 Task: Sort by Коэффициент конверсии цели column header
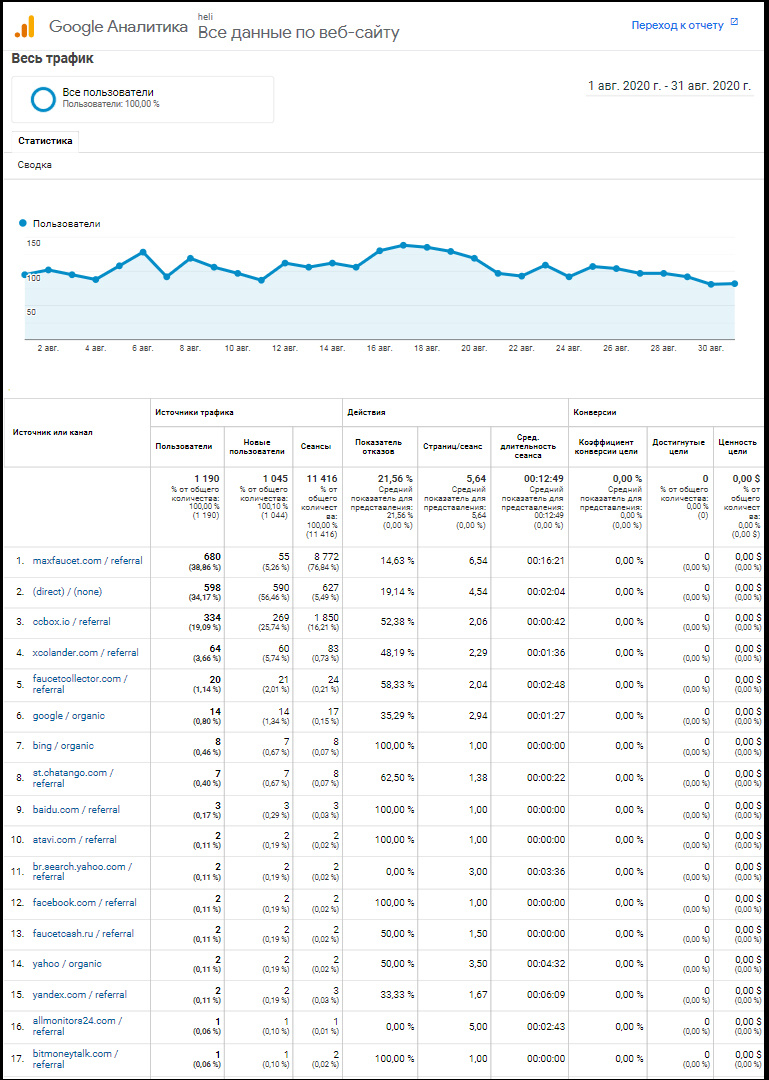[607, 446]
